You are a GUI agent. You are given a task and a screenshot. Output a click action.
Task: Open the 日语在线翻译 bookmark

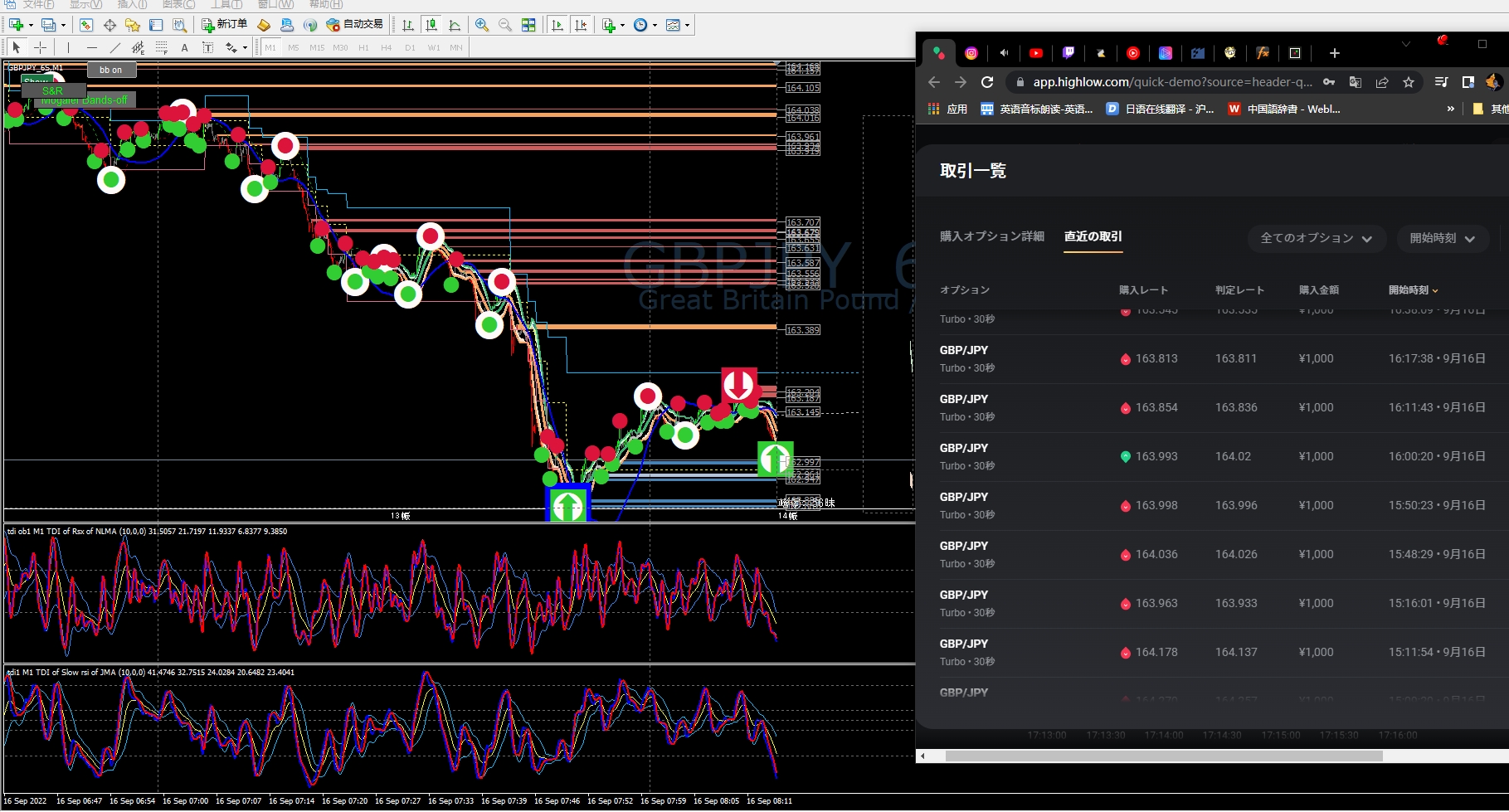[x=1160, y=109]
